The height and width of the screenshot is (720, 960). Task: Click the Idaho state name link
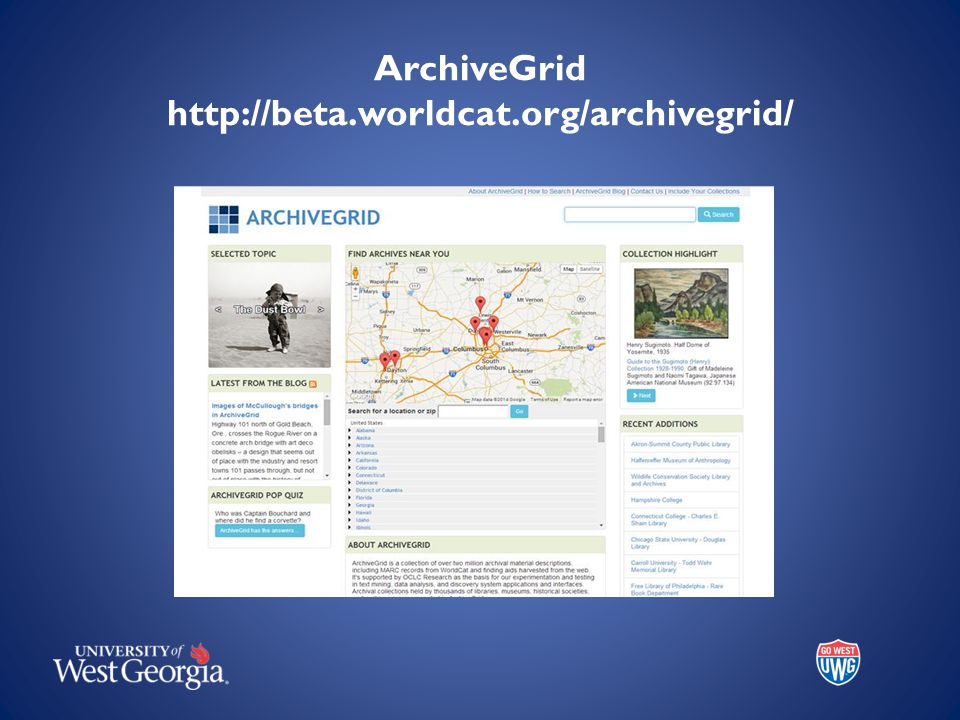(362, 520)
